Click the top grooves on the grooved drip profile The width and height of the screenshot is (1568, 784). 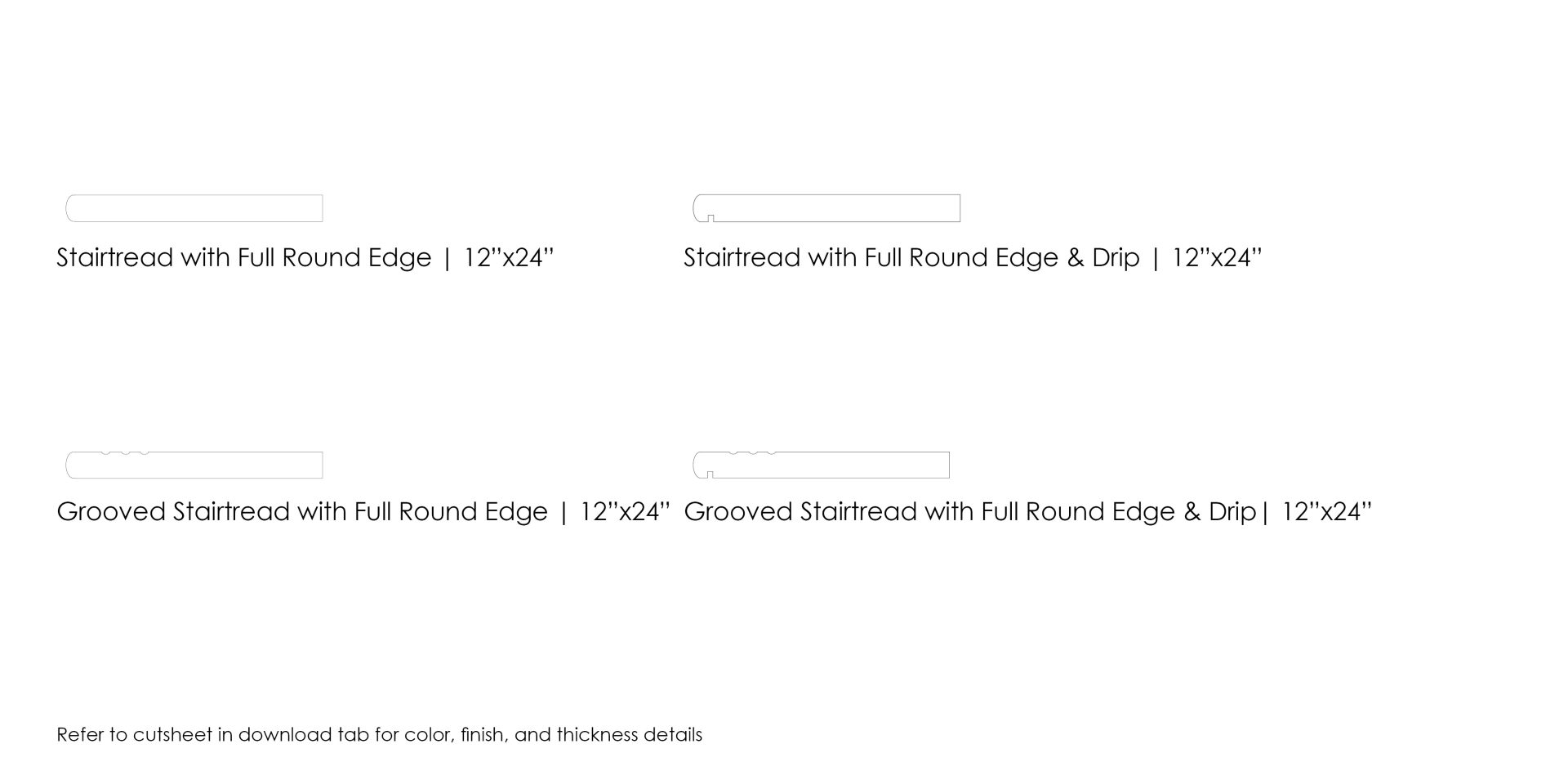(752, 452)
